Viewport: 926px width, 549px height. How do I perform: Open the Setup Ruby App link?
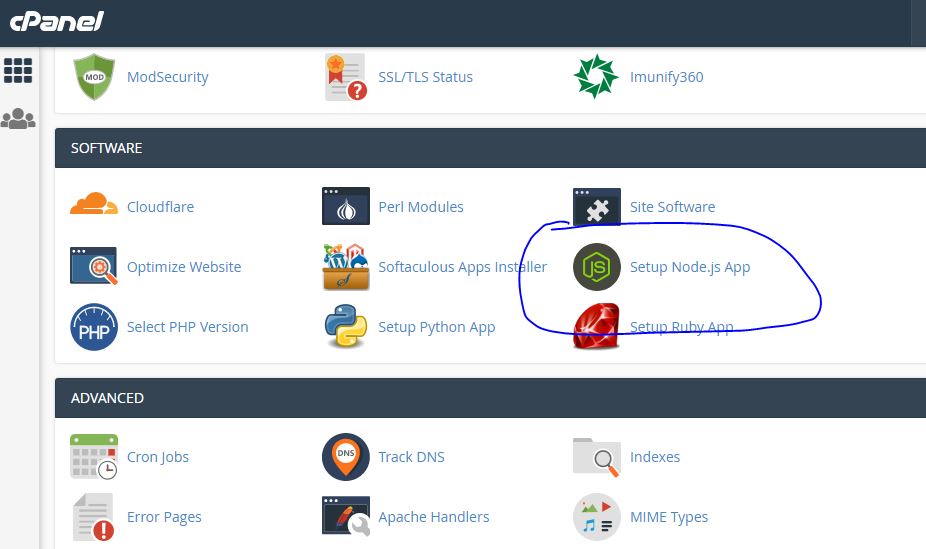(682, 328)
